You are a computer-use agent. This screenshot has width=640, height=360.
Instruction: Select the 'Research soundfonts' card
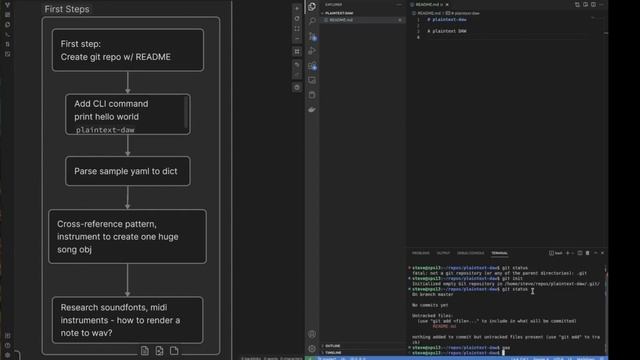(x=128, y=320)
